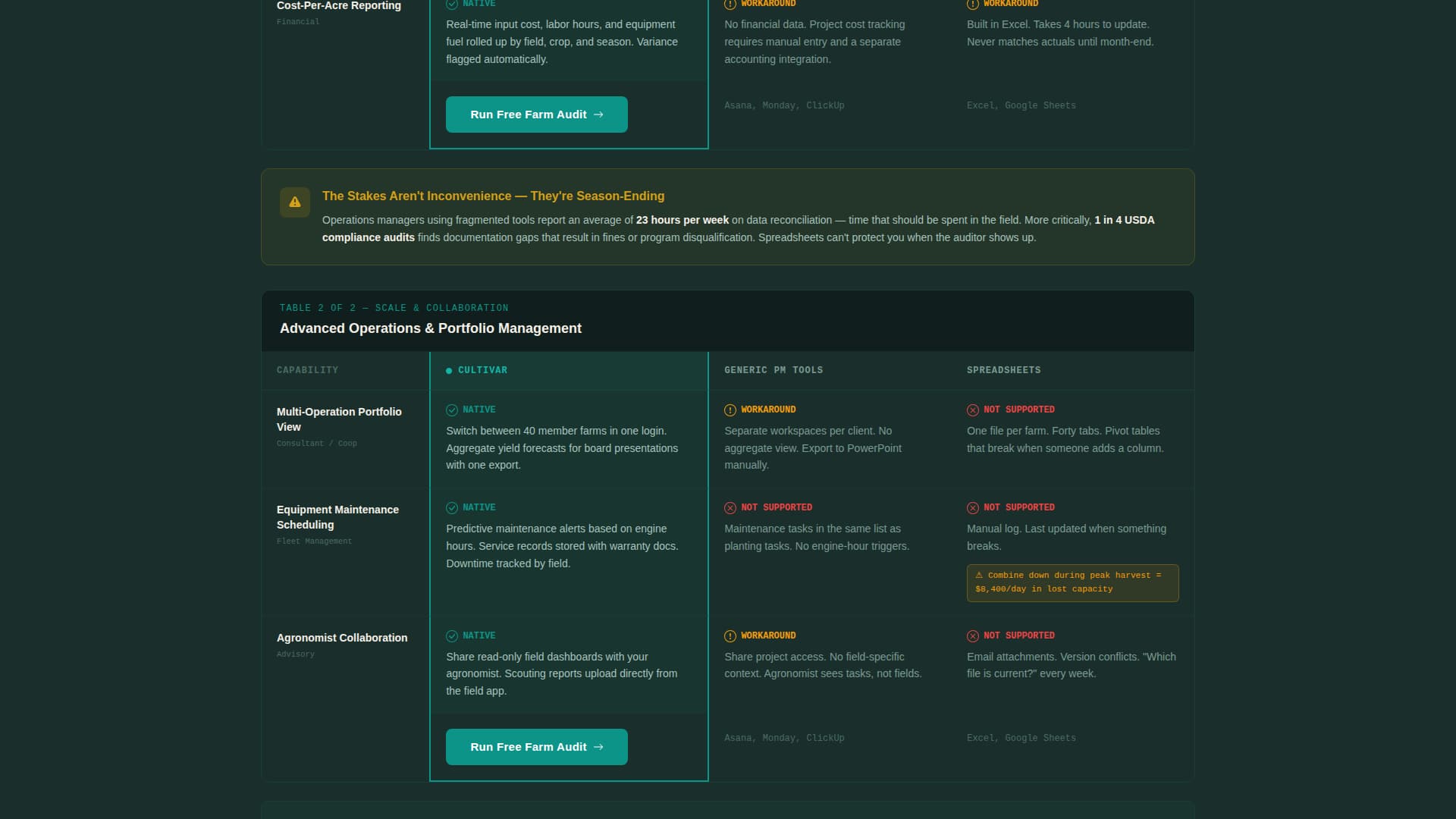Image resolution: width=1456 pixels, height=819 pixels.
Task: Click Built in Excel. Takes 4 hours text
Action: [1060, 33]
